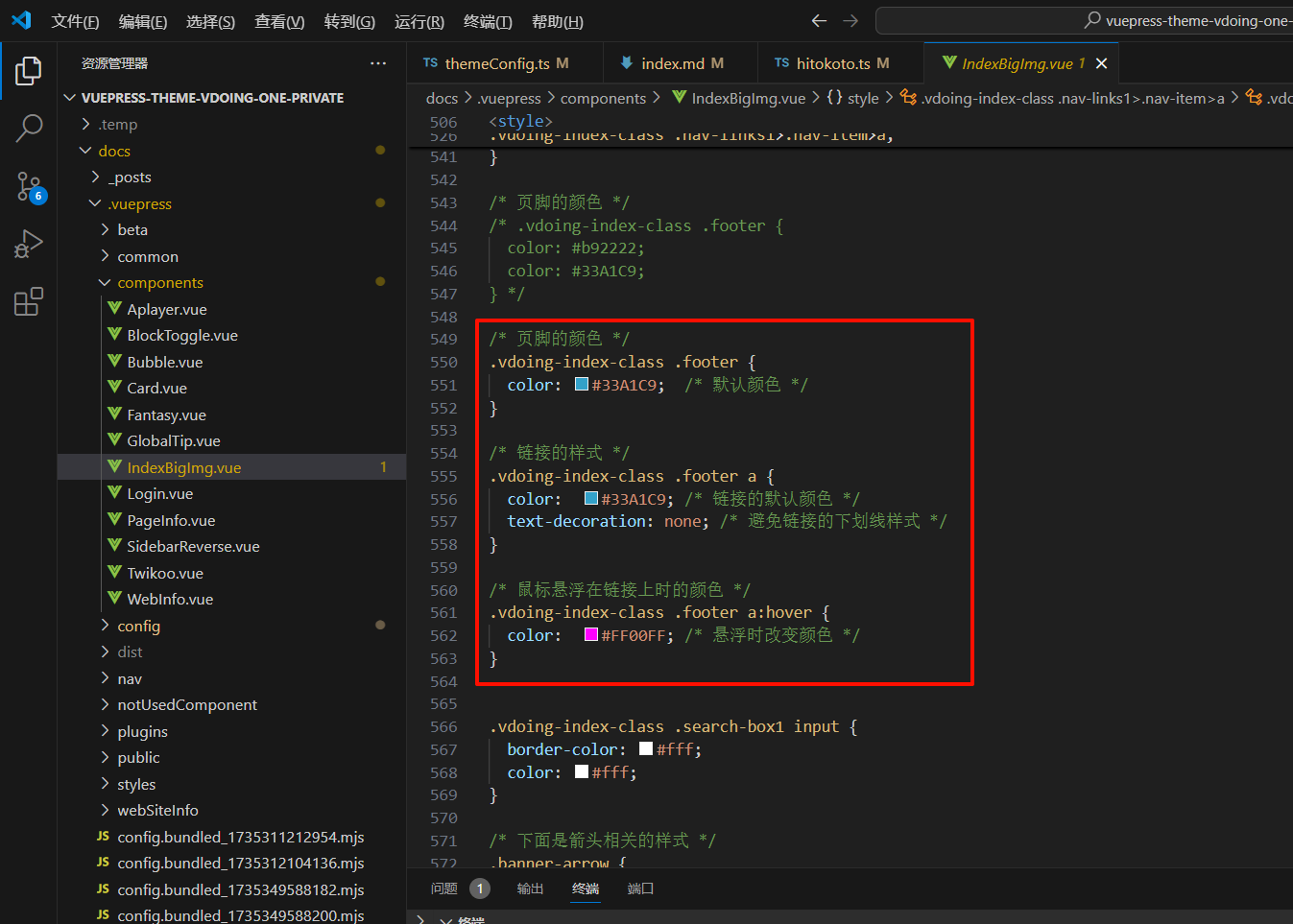Open SidebarReverse.vue file
The height and width of the screenshot is (924, 1293).
point(231,546)
